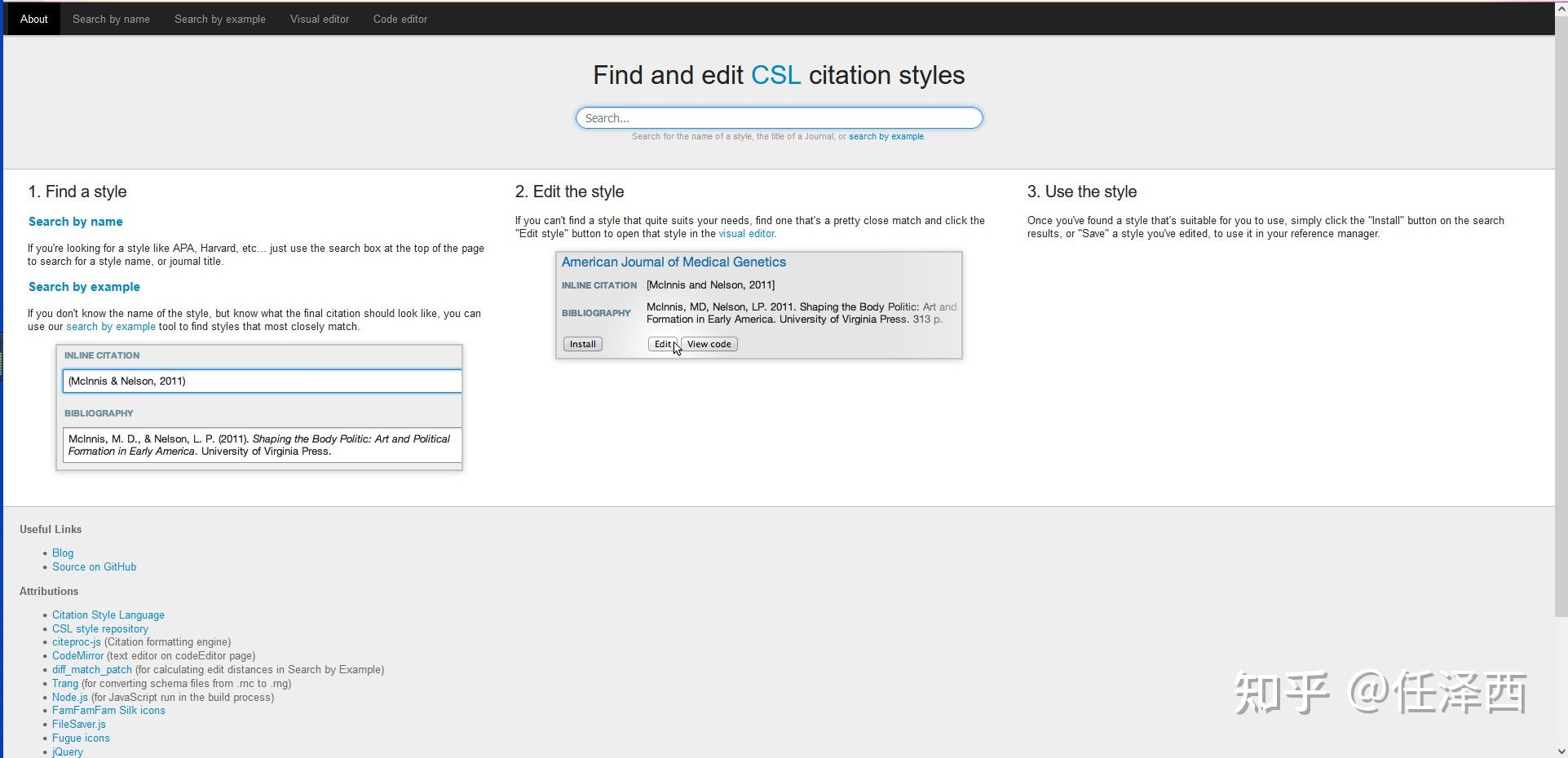The width and height of the screenshot is (1568, 758).
Task: Click the 'Useful Links' heading
Action: (51, 530)
